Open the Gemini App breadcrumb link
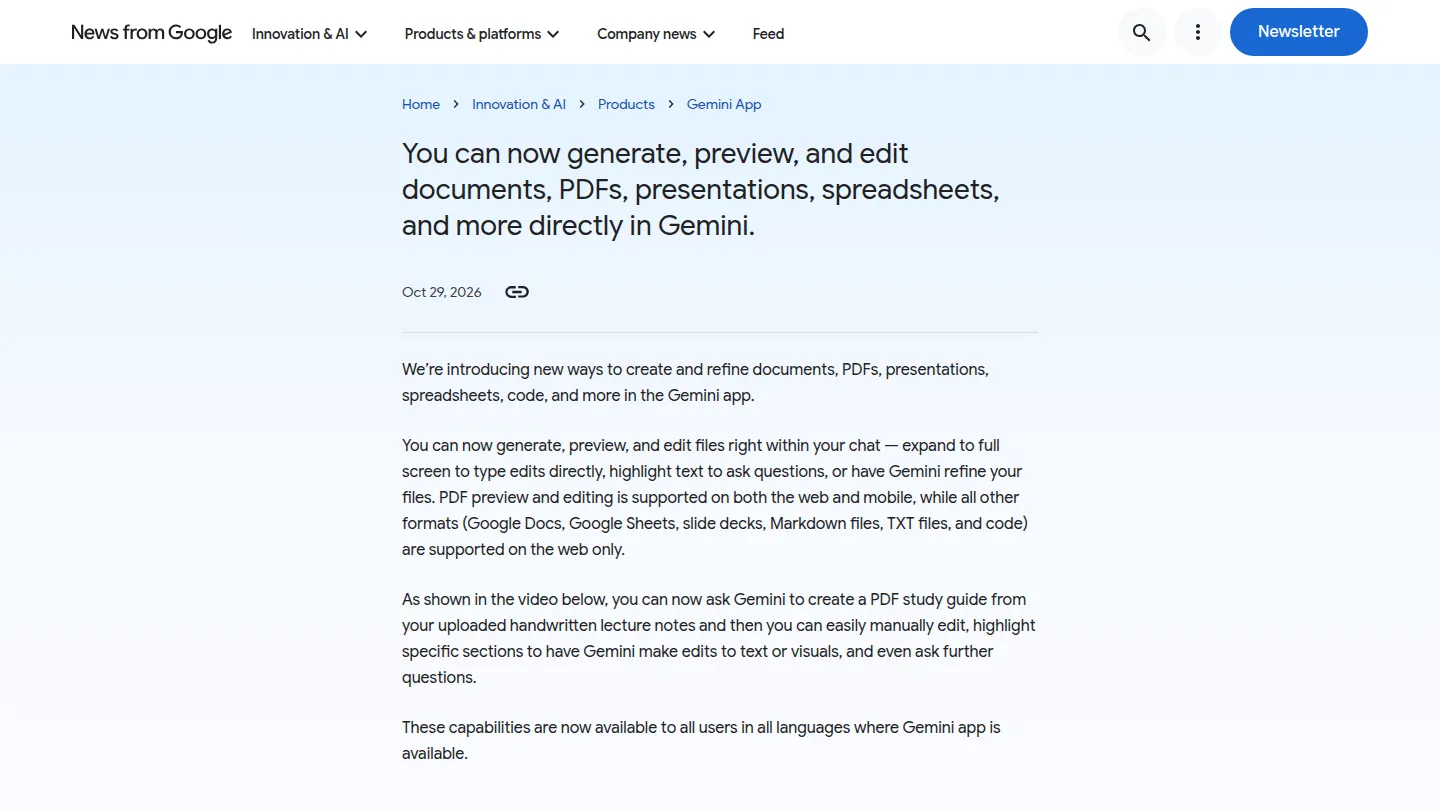Screen dimensions: 1440x810 pyautogui.click(x=724, y=104)
